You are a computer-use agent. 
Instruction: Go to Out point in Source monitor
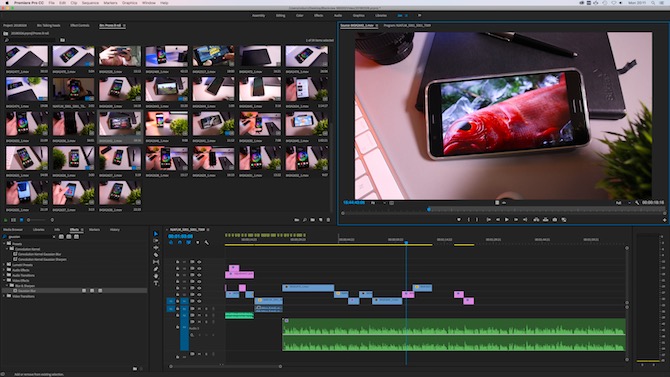pos(525,220)
